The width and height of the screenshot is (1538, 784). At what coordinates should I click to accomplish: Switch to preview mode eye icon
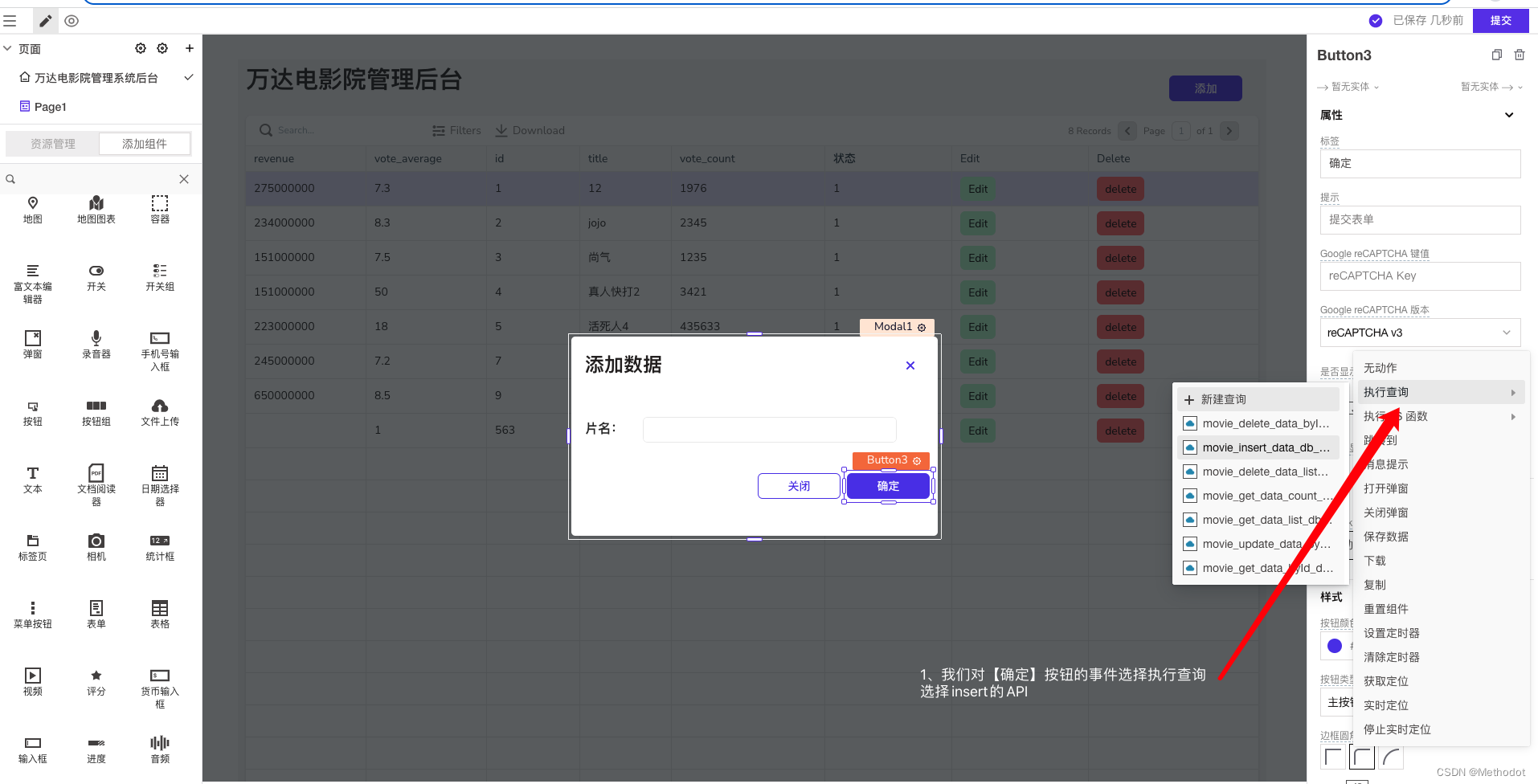tap(72, 21)
